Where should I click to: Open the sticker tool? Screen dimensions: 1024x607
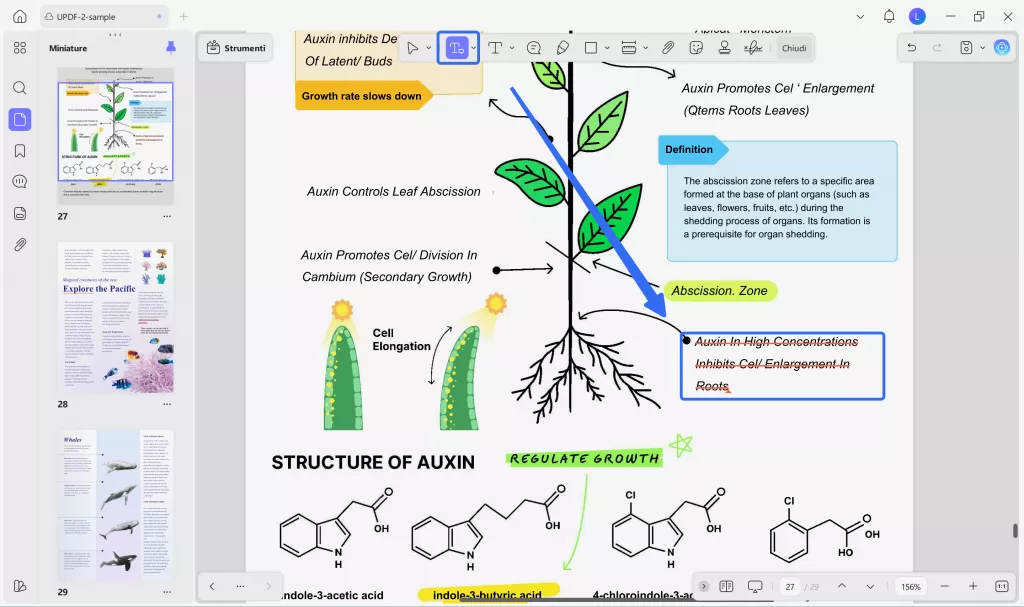[x=696, y=48]
